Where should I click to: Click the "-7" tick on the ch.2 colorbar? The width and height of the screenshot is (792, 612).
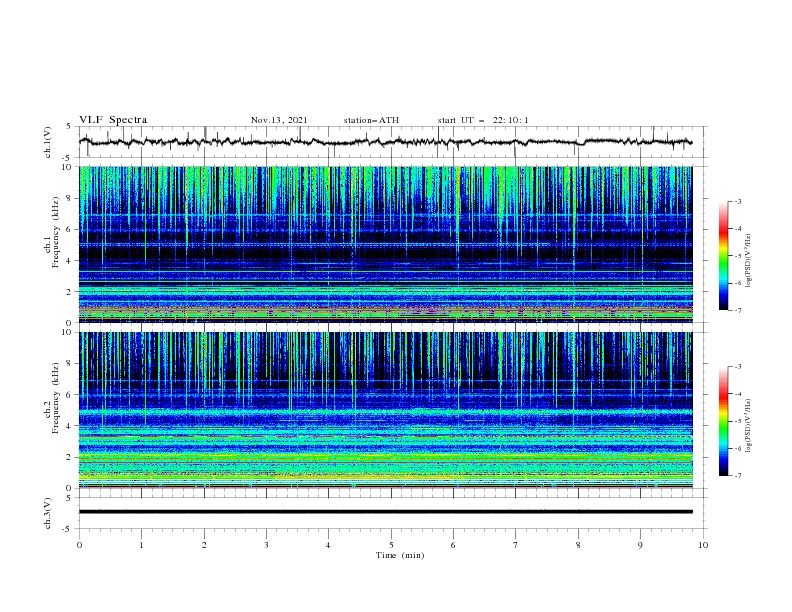738,476
